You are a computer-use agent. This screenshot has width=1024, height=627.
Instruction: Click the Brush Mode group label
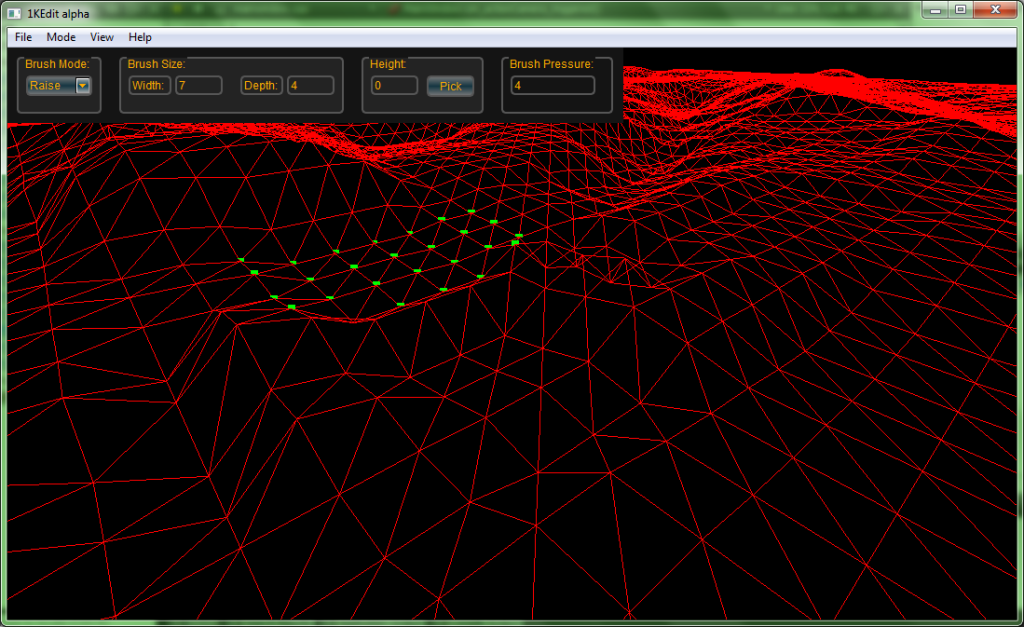(57, 64)
